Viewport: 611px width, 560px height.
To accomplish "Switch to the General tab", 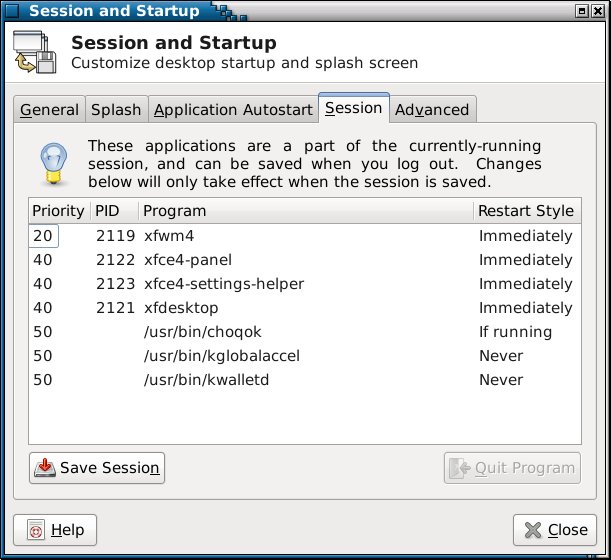I will tap(49, 110).
